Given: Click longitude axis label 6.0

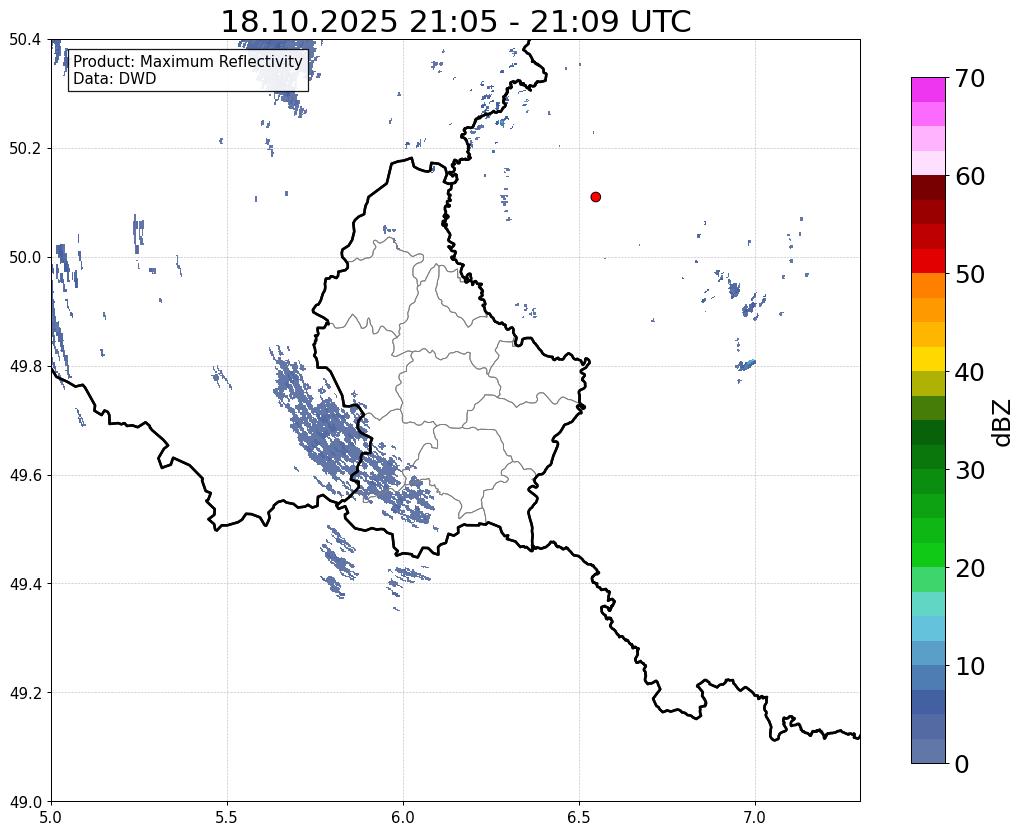Looking at the screenshot, I should [x=403, y=817].
